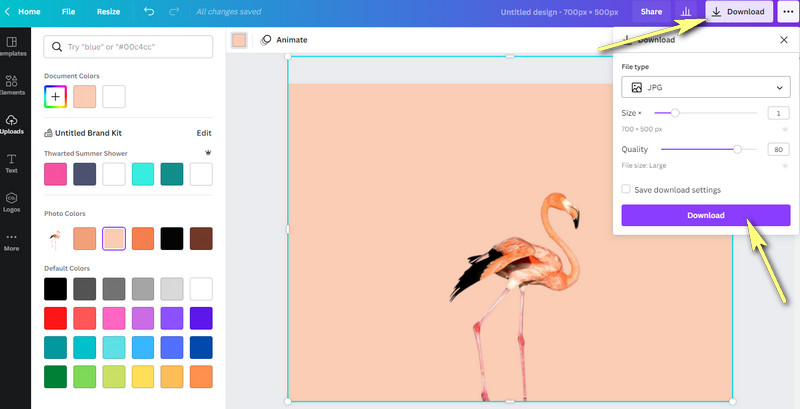
Task: Open the insights bar chart icon
Action: (686, 12)
